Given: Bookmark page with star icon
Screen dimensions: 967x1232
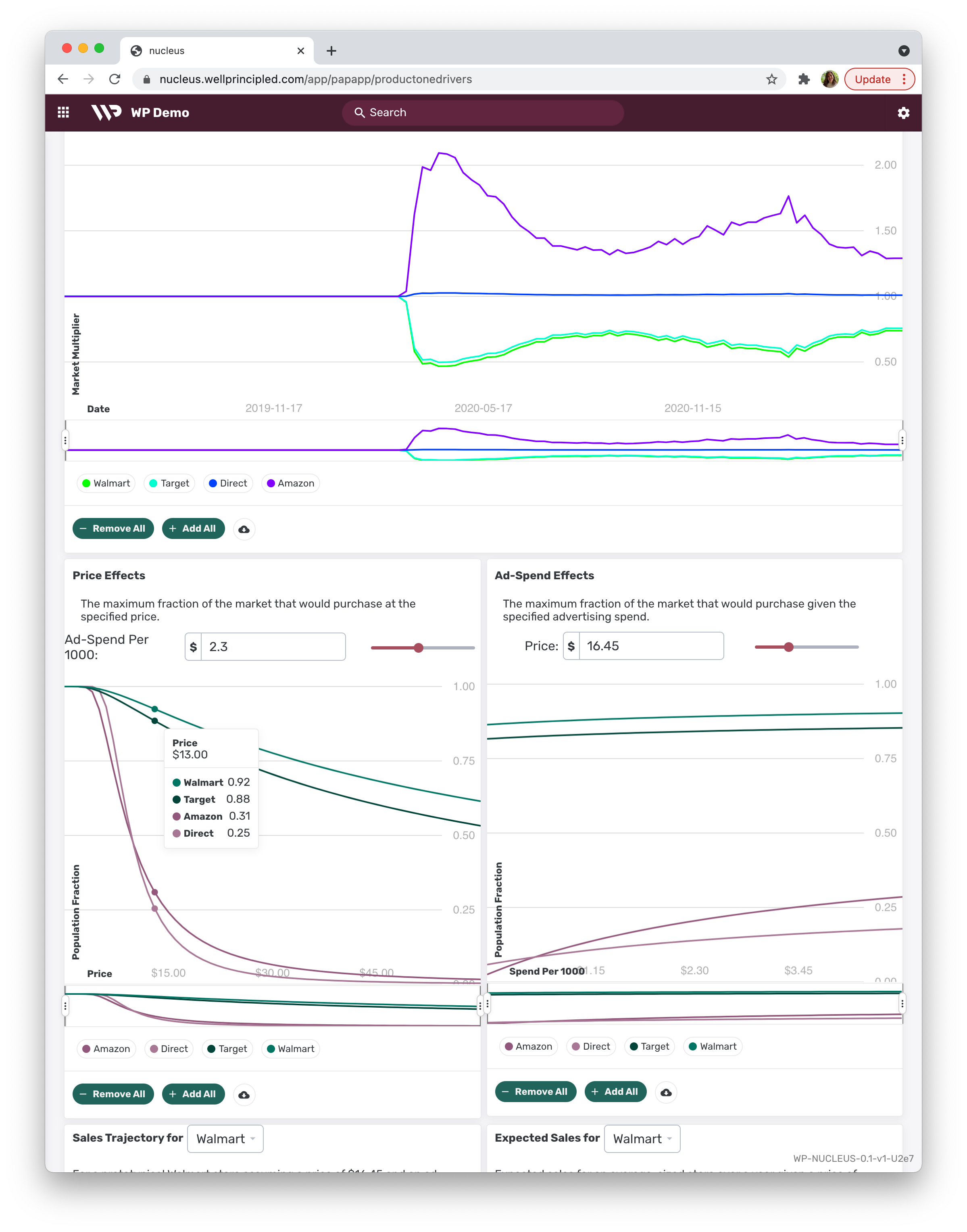Looking at the screenshot, I should click(771, 79).
